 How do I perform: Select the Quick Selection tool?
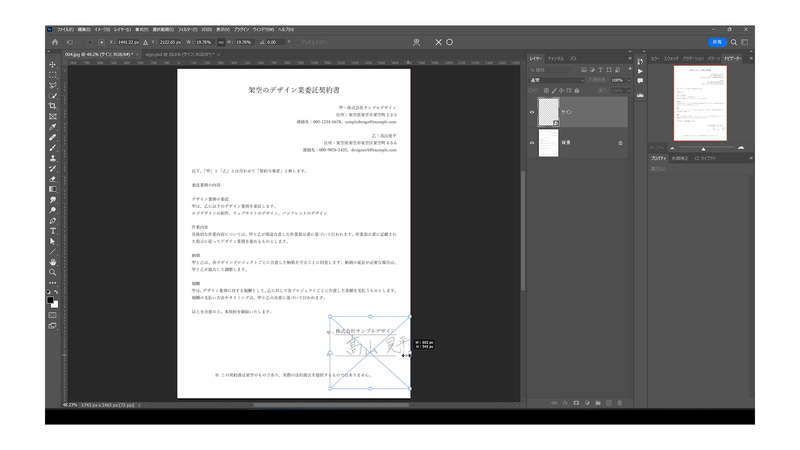tap(53, 96)
